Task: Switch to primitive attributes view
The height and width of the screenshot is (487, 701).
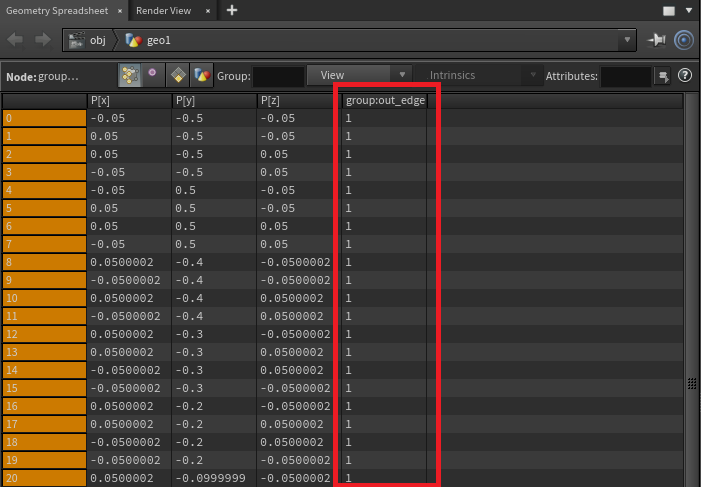Action: tap(178, 76)
